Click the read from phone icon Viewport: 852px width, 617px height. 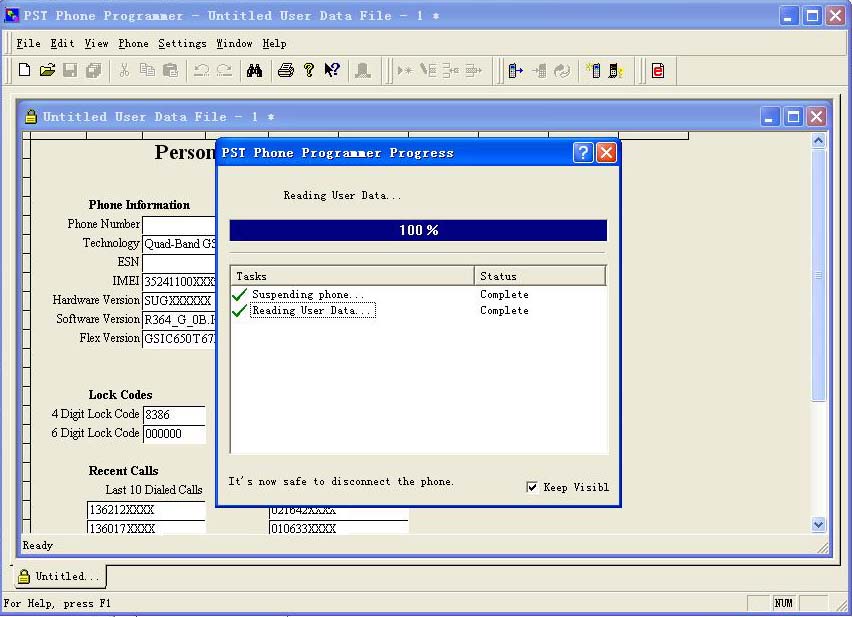tap(516, 70)
